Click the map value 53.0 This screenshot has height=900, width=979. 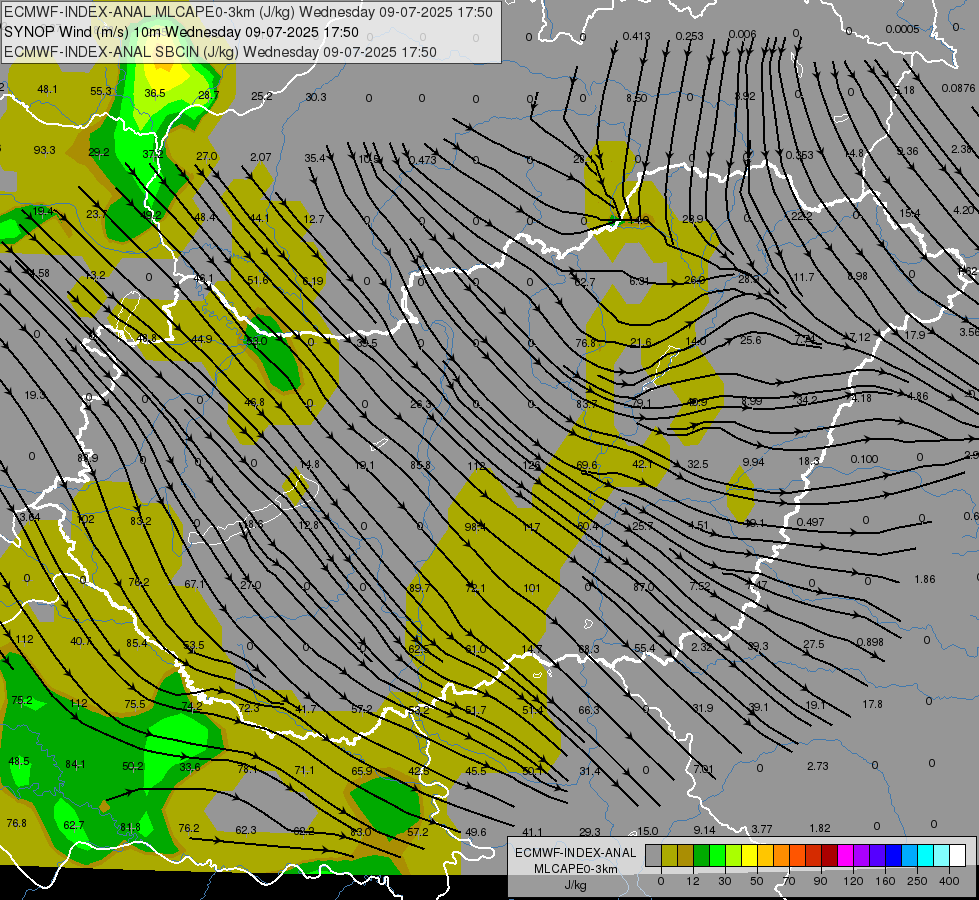(x=256, y=342)
